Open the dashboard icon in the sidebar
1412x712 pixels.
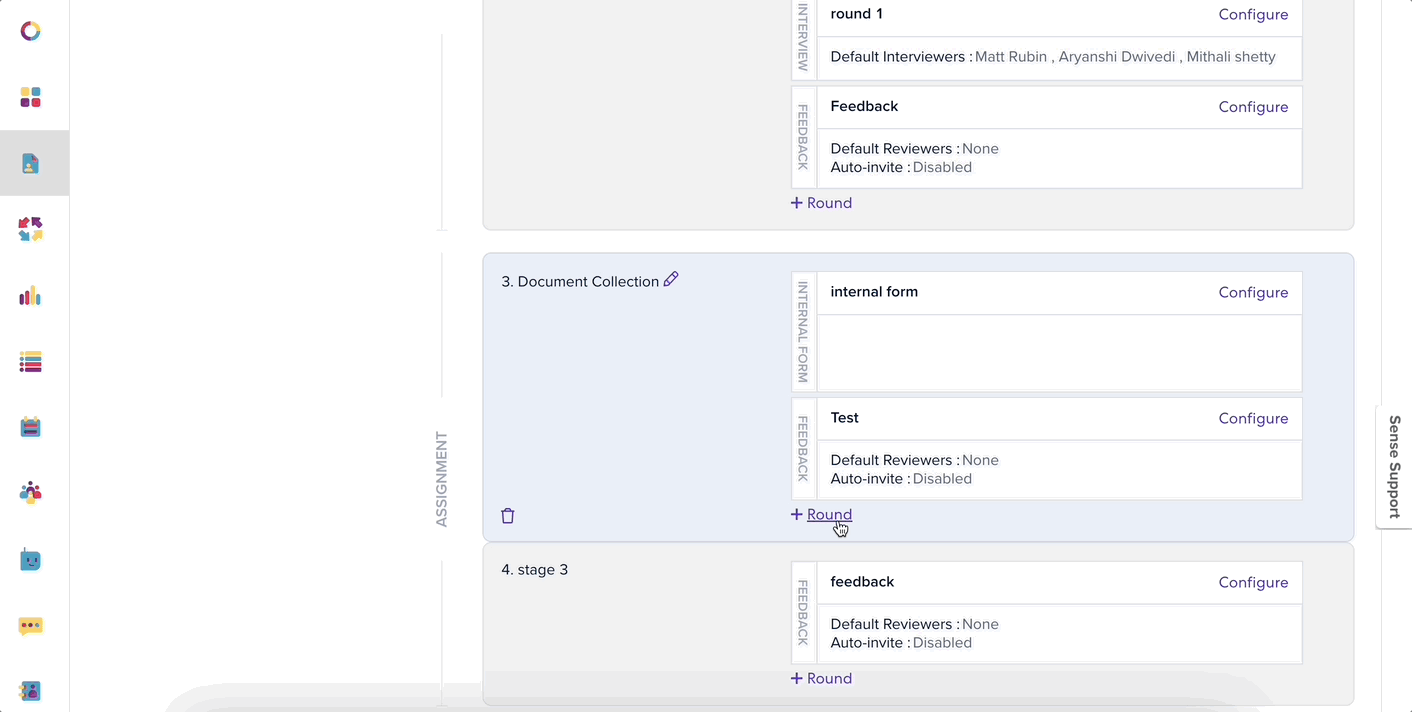[30, 97]
